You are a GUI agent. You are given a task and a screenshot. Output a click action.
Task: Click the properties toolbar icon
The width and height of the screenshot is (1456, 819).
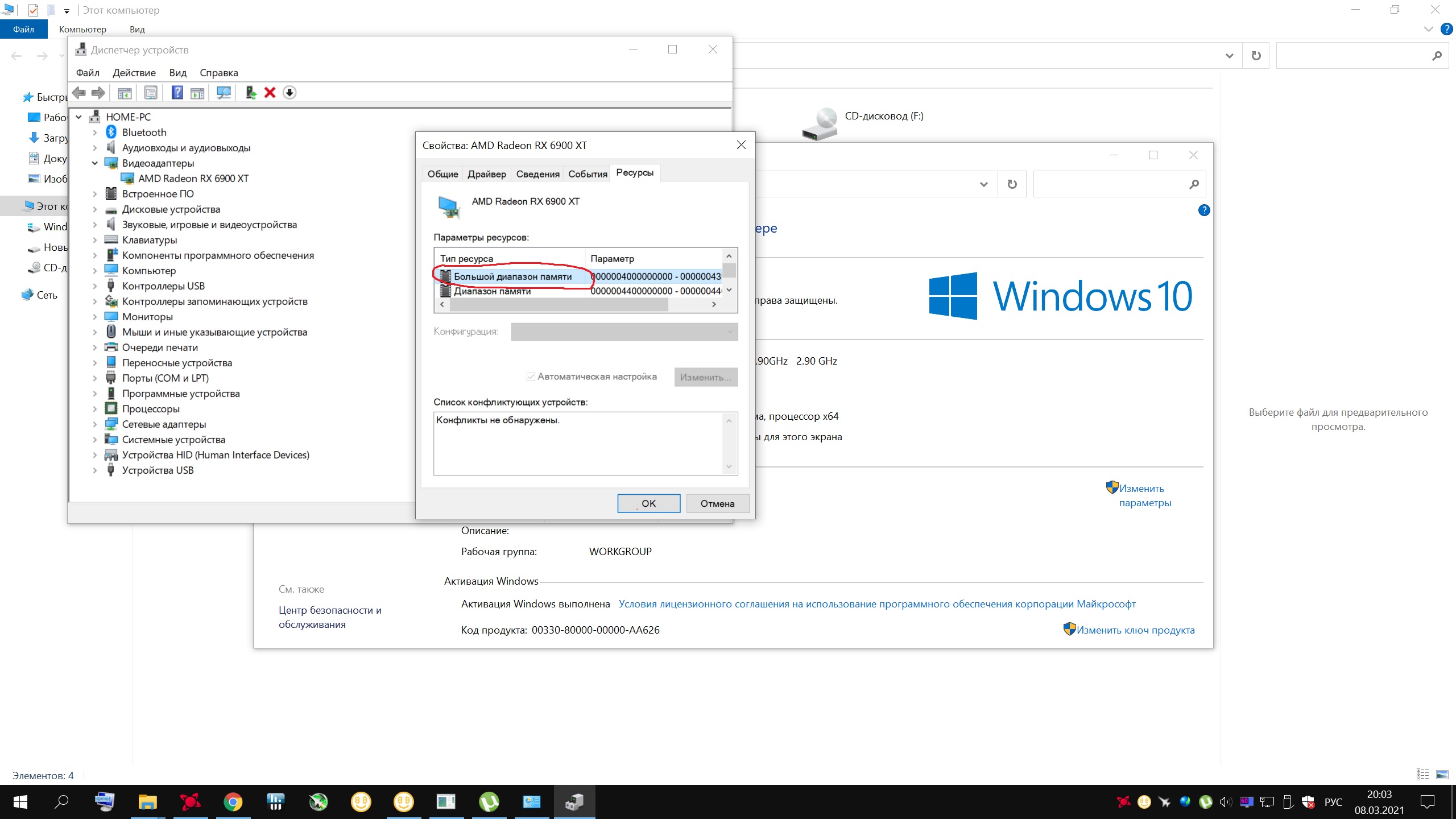click(x=151, y=93)
